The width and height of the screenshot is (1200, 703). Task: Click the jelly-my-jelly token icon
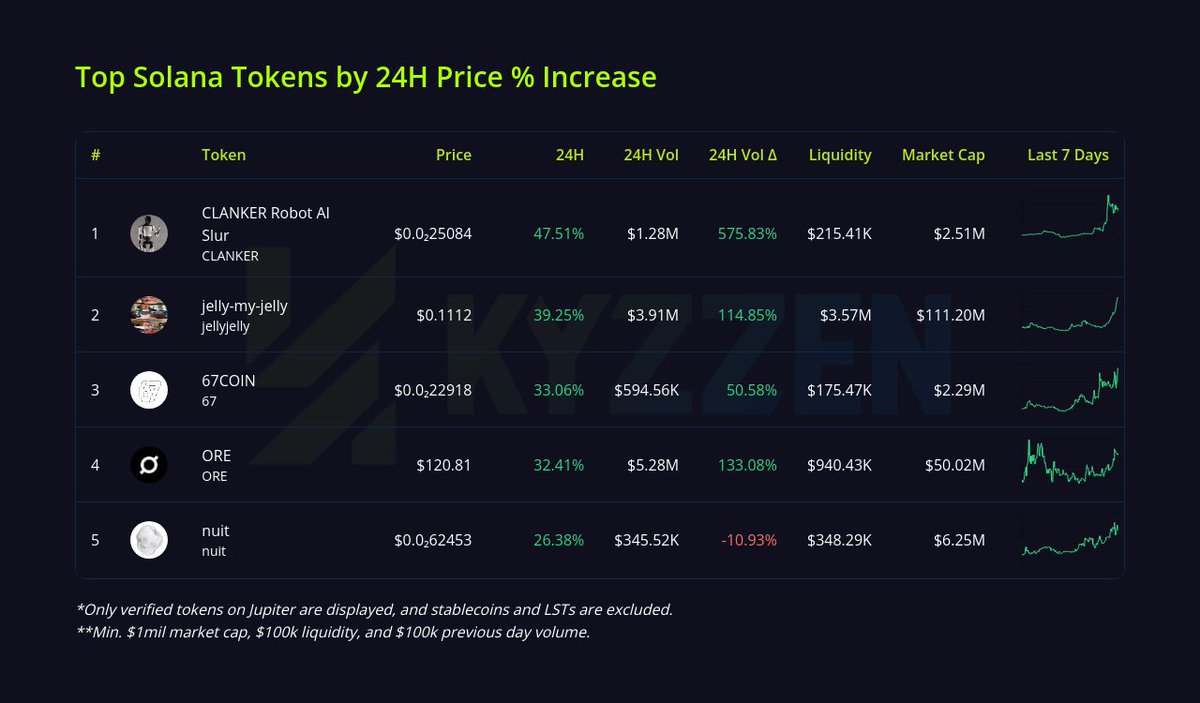point(149,315)
